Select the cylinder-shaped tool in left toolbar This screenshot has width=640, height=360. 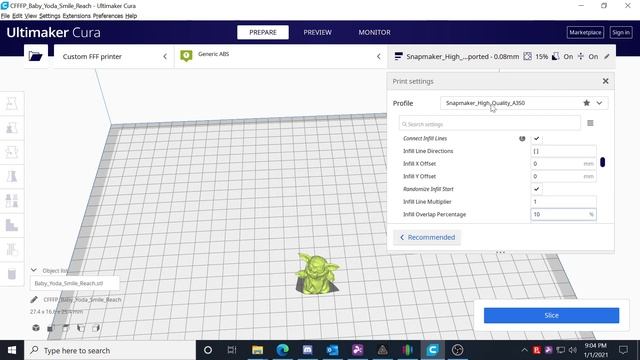(x=12, y=274)
